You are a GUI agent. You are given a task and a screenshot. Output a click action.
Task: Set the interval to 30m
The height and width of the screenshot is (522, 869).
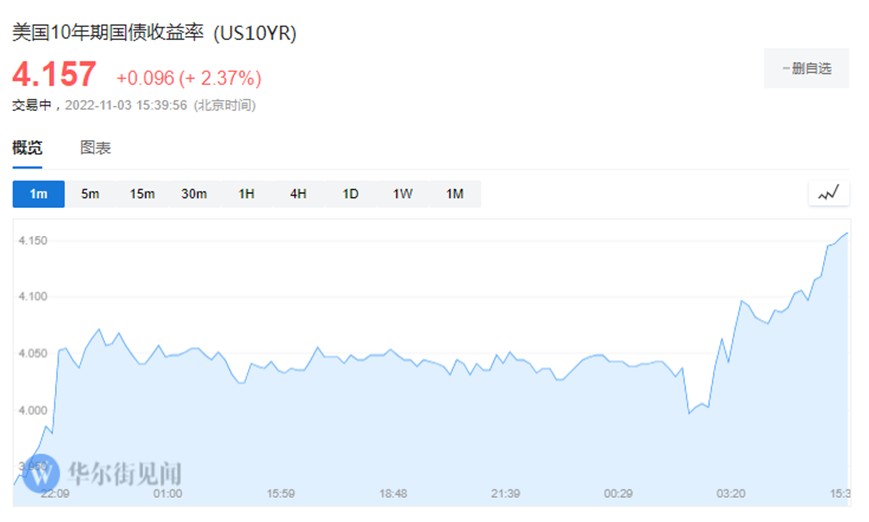194,194
